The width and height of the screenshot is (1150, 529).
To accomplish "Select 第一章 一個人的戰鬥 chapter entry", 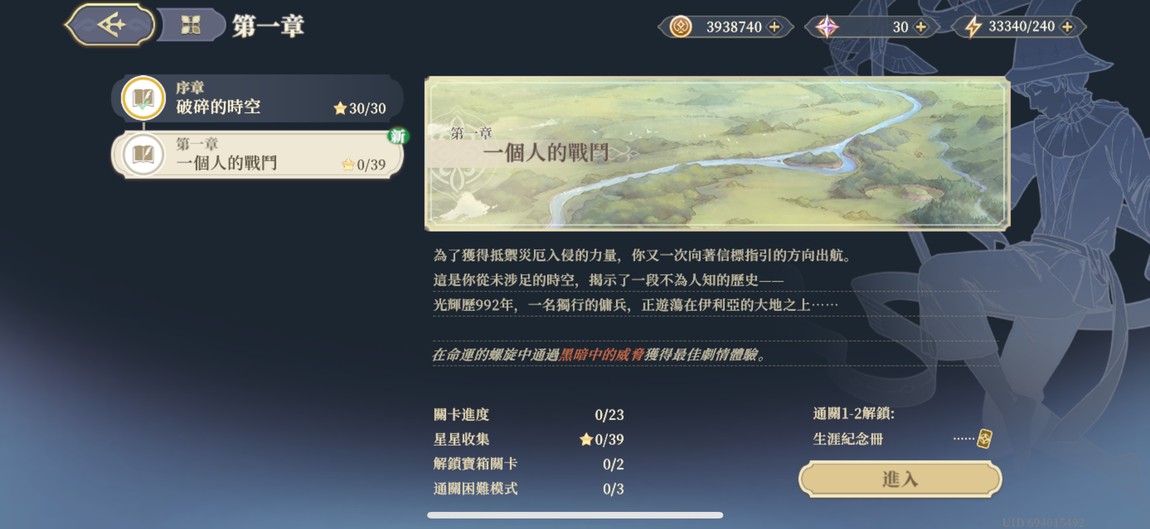I will coord(257,154).
